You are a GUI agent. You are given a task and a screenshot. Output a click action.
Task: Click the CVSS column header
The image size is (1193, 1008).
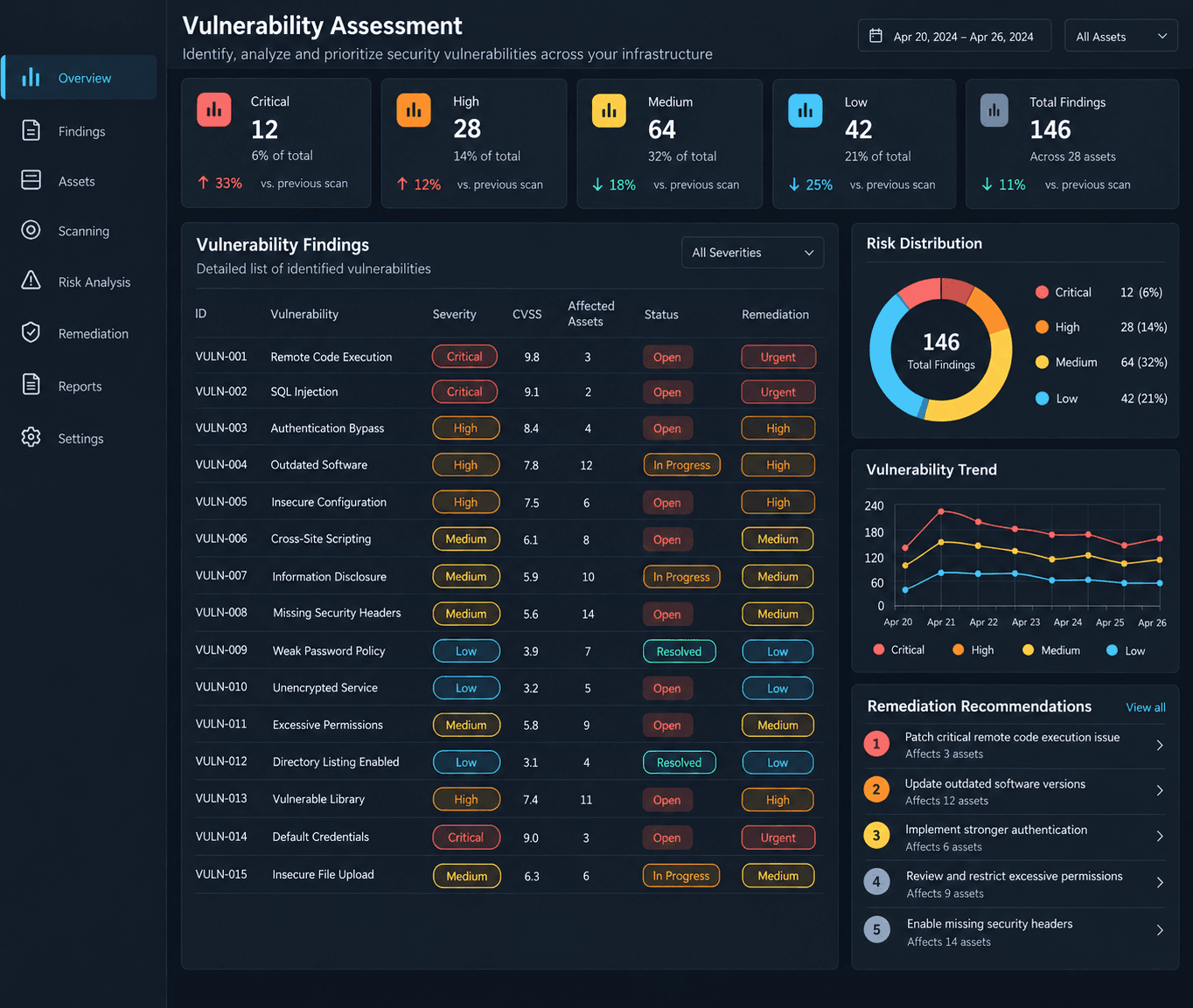click(527, 314)
